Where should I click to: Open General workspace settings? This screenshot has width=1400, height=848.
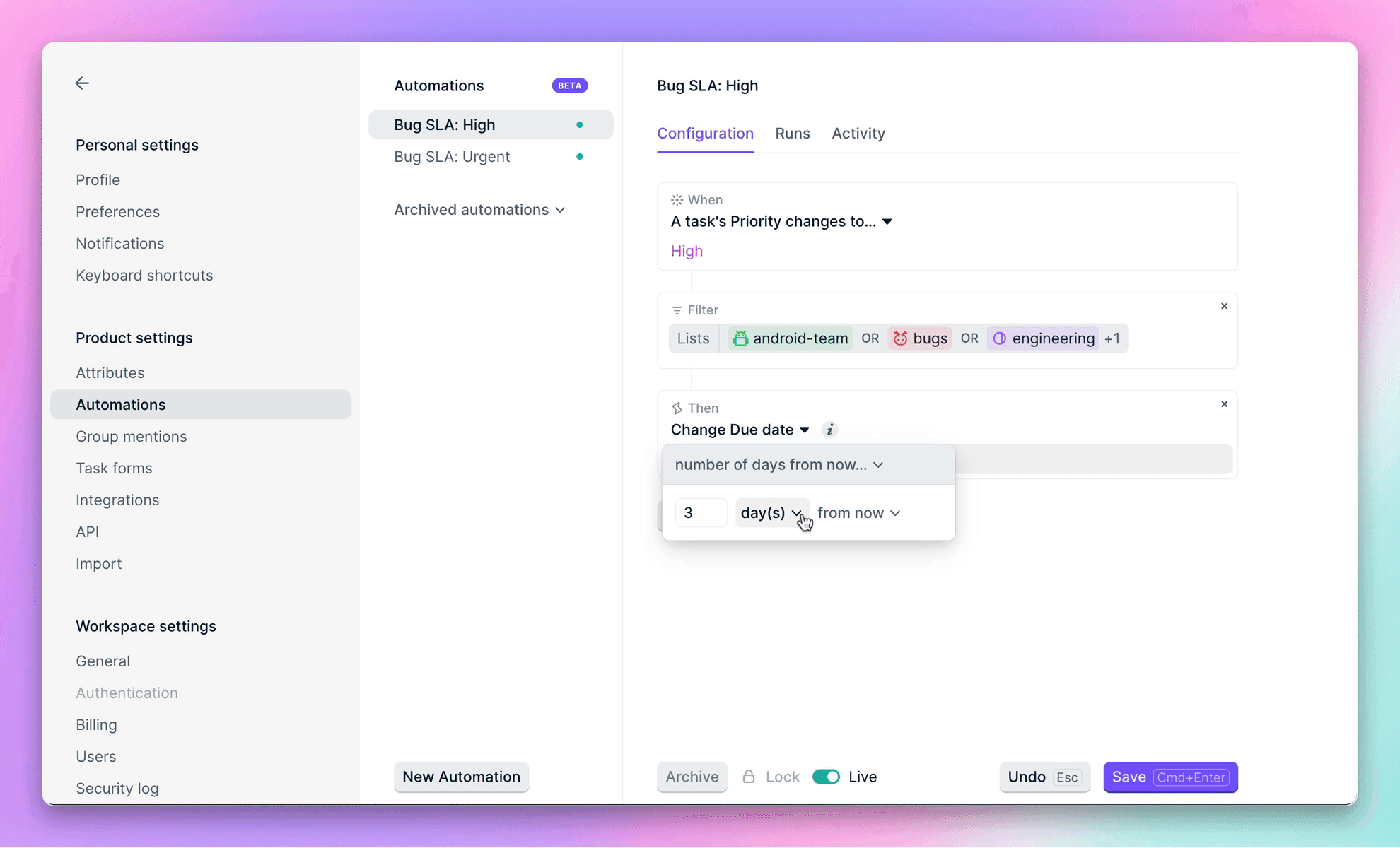coord(103,661)
